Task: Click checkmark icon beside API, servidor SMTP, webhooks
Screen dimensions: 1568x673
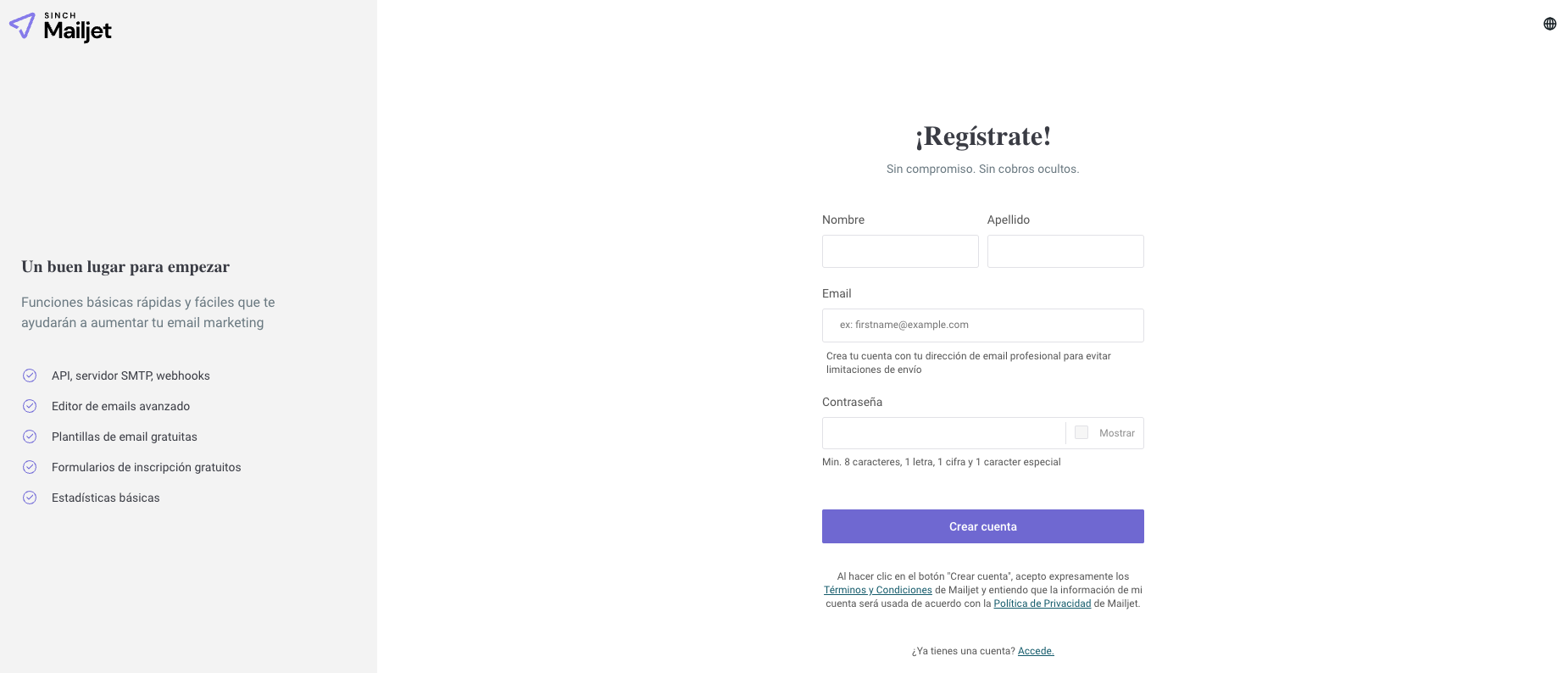Action: tap(30, 375)
